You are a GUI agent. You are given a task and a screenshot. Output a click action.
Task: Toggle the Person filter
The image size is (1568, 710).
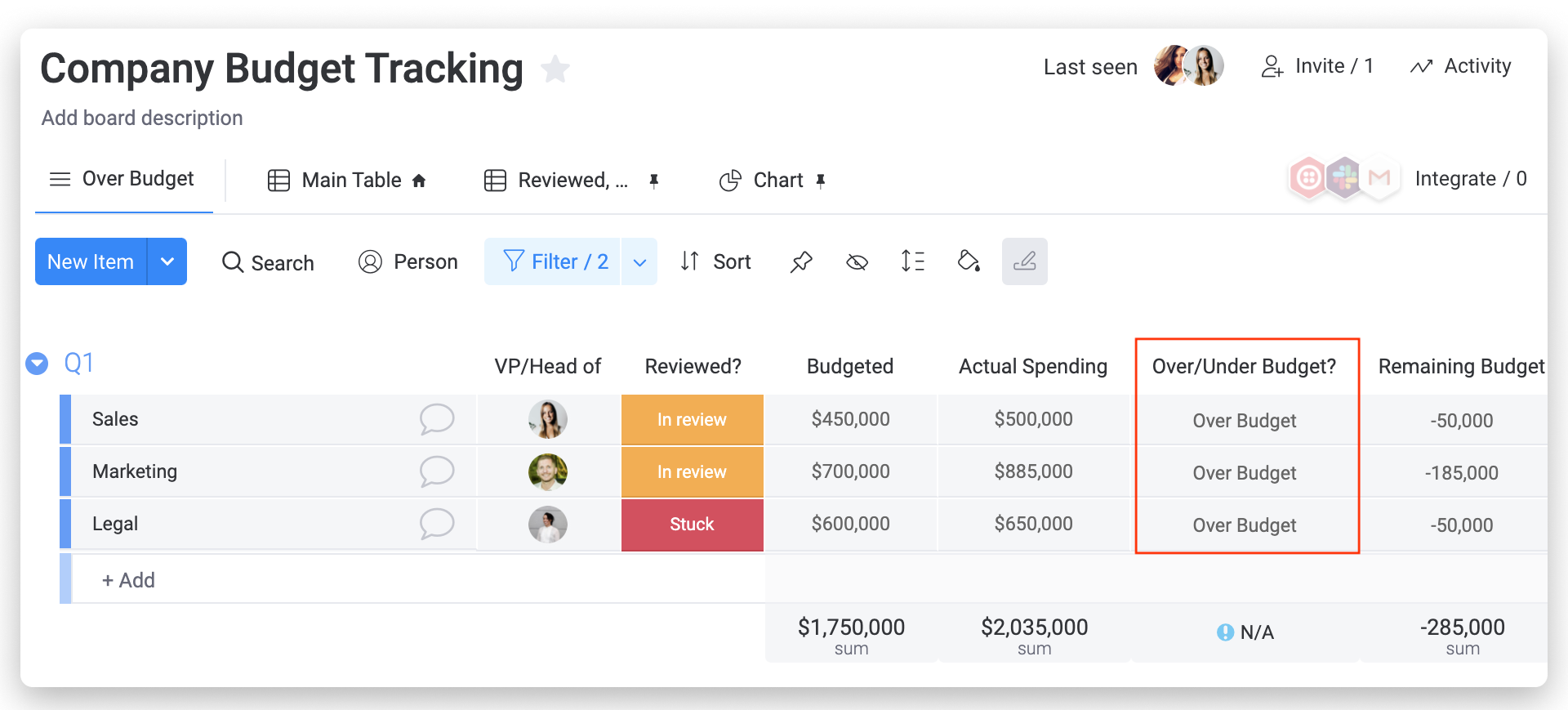tap(408, 261)
